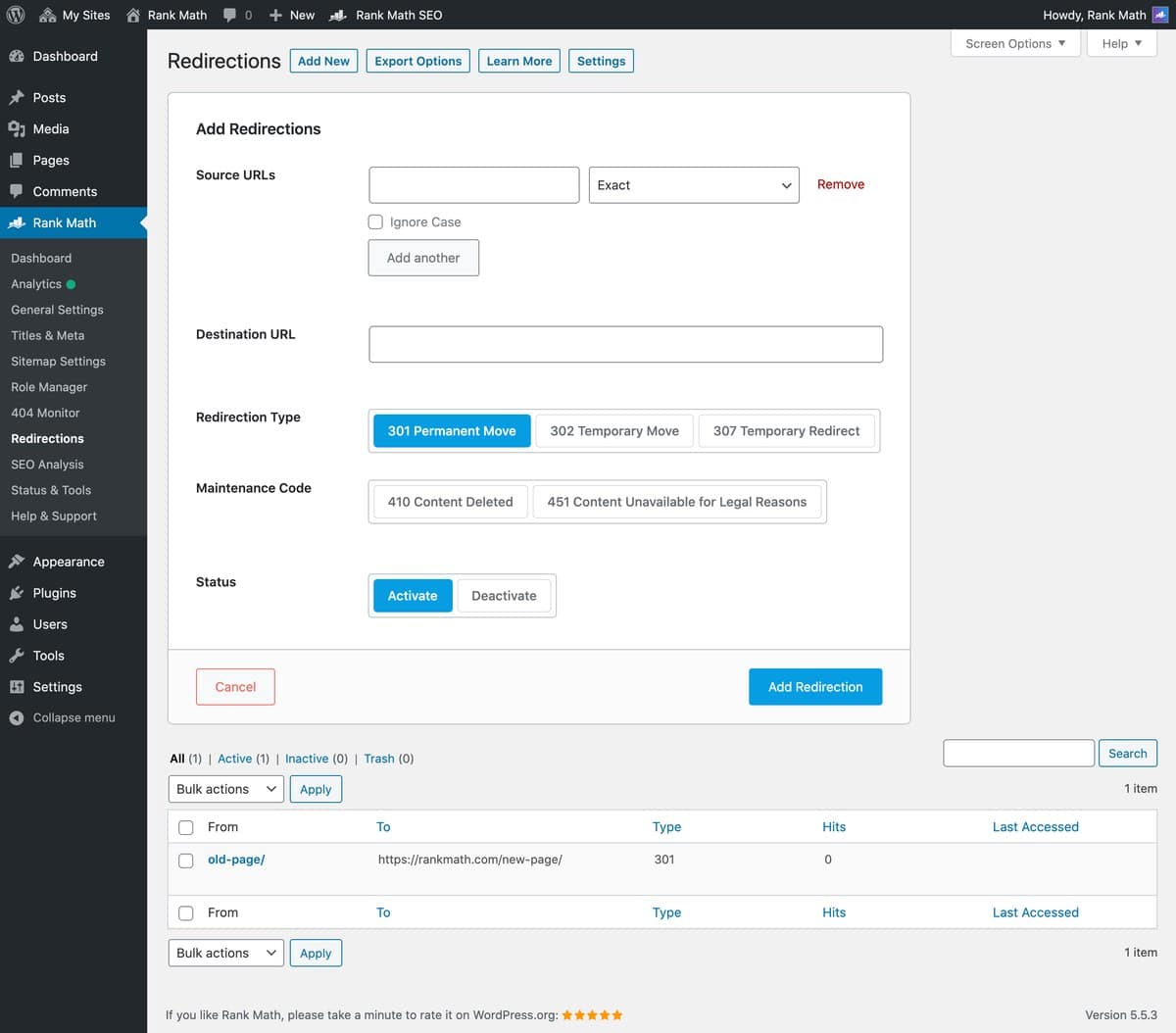Set status to Activate
Screen dimensions: 1176x1033
(x=413, y=596)
